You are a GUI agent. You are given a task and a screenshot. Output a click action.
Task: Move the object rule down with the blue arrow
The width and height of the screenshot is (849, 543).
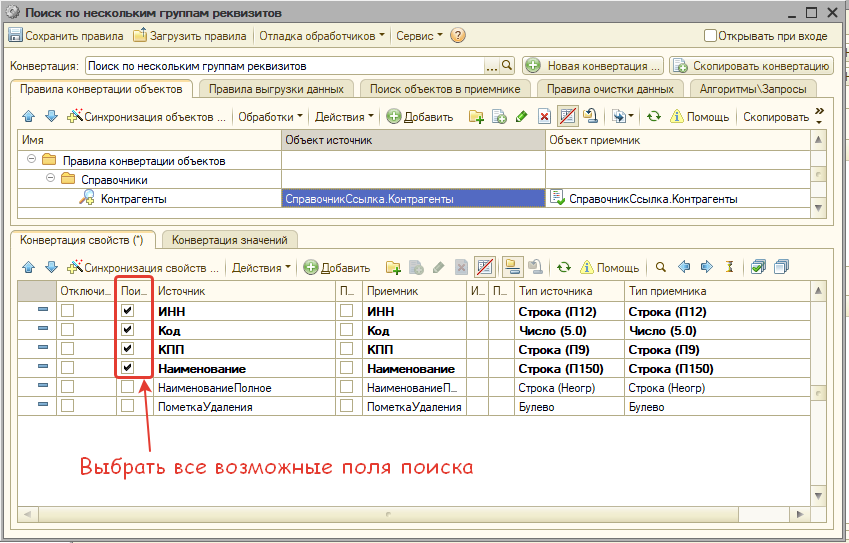[x=51, y=116]
